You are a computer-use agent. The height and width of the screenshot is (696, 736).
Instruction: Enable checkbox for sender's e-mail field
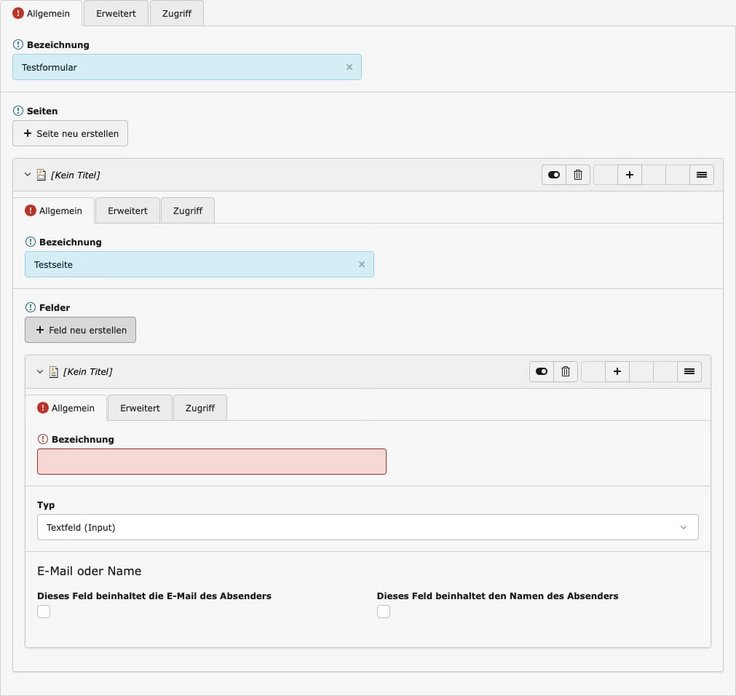tap(44, 612)
